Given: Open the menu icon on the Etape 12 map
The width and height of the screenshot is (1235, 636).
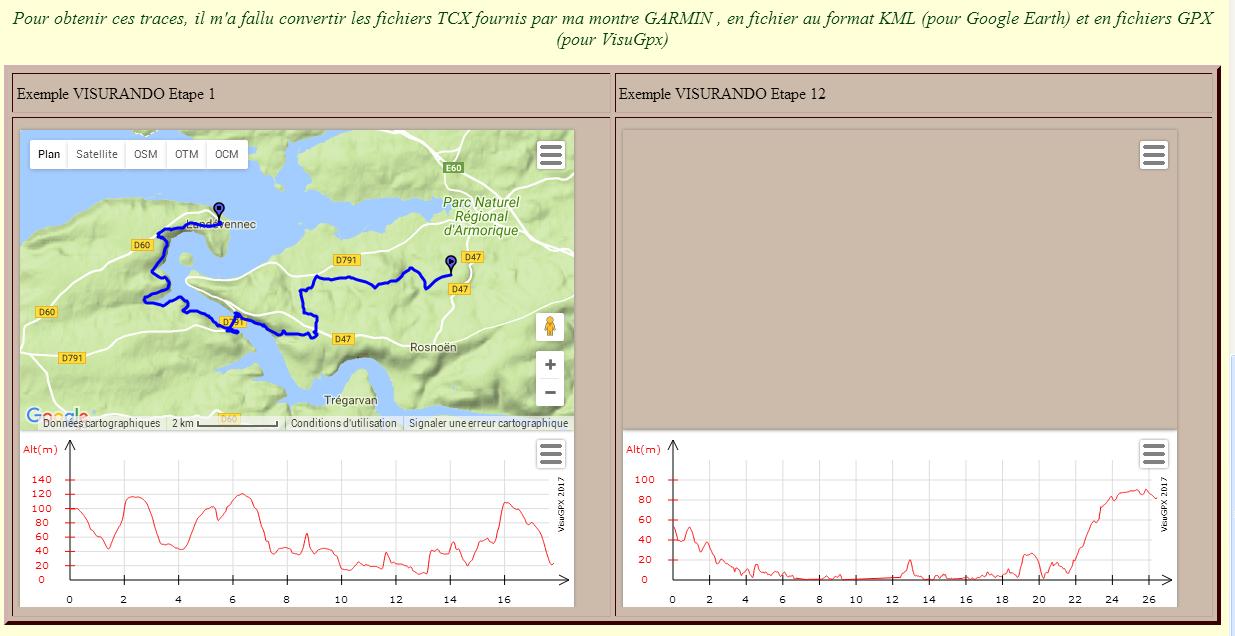Looking at the screenshot, I should click(x=1153, y=155).
